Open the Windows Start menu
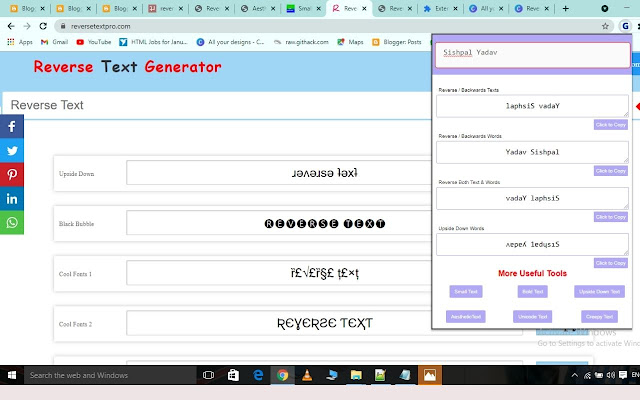640x400 pixels. point(12,375)
